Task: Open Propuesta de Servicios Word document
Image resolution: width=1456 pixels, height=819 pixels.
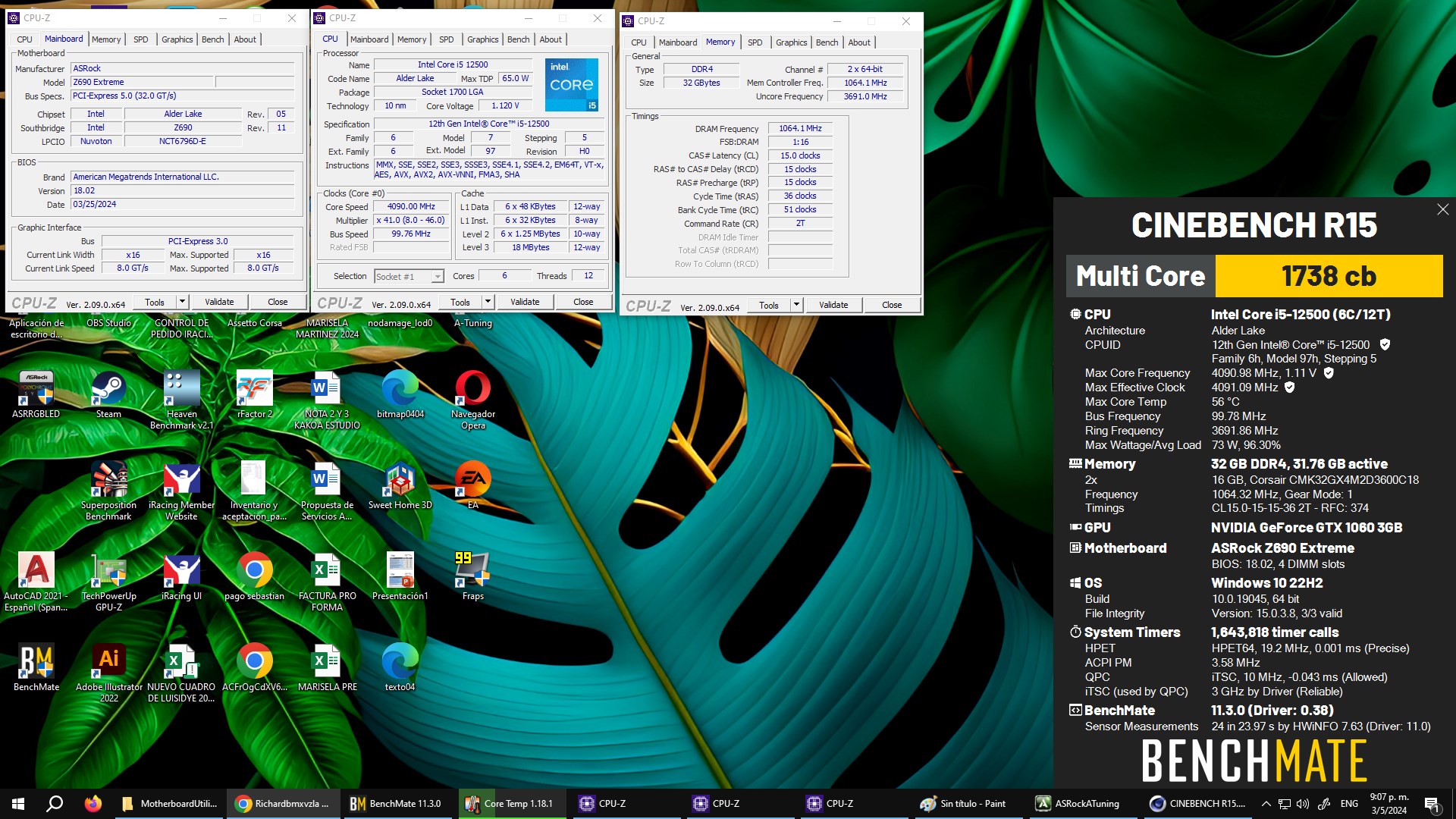Action: click(x=327, y=491)
